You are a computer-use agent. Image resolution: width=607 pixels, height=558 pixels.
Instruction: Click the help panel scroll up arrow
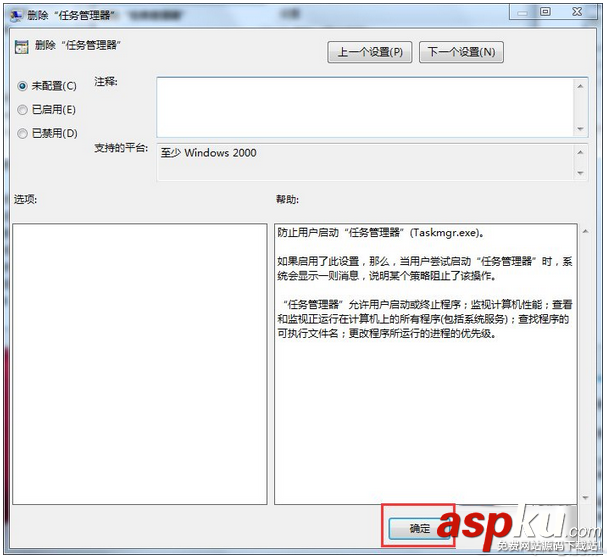pyautogui.click(x=585, y=232)
